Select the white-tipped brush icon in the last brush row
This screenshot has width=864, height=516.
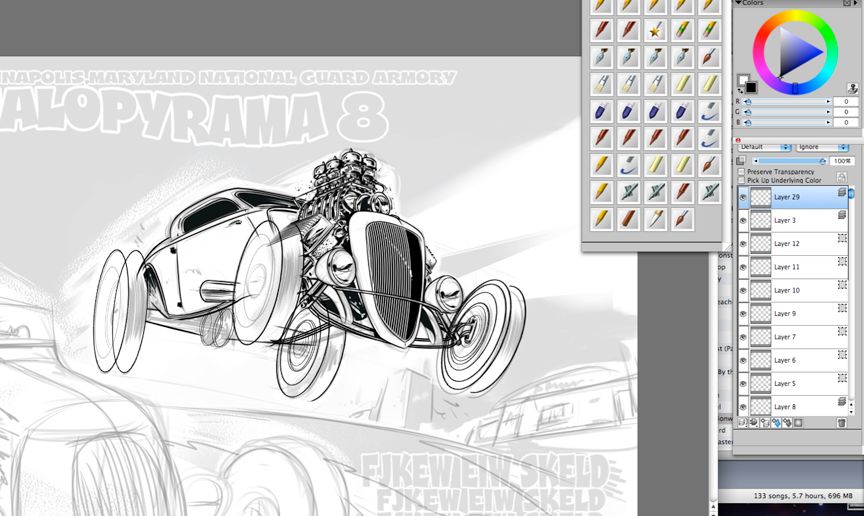pos(655,219)
